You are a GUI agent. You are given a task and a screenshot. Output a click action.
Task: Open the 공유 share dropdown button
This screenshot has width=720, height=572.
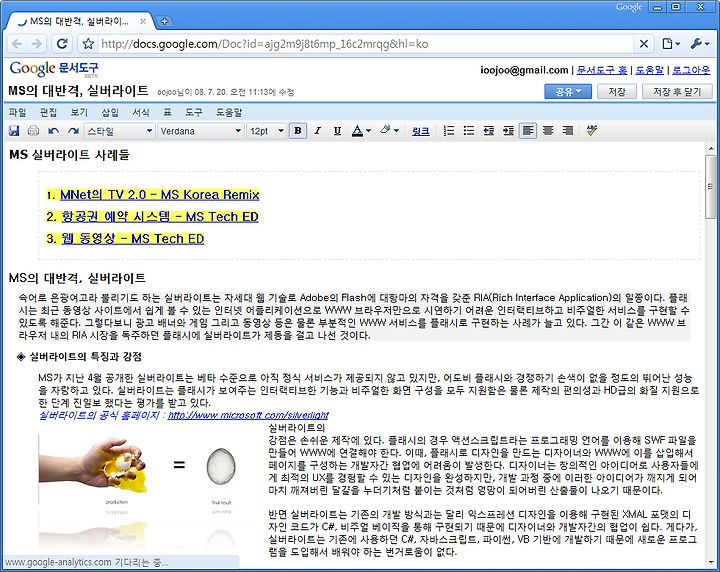(568, 91)
